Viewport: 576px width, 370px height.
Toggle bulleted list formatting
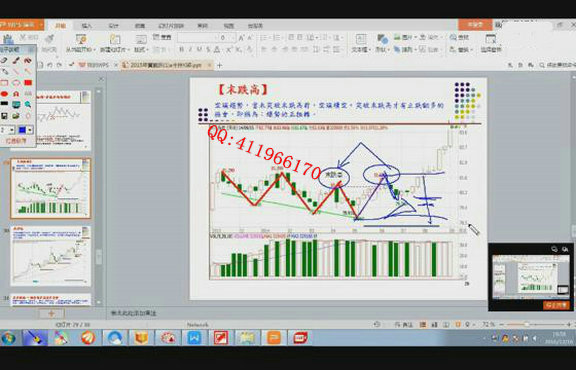pyautogui.click(x=264, y=38)
